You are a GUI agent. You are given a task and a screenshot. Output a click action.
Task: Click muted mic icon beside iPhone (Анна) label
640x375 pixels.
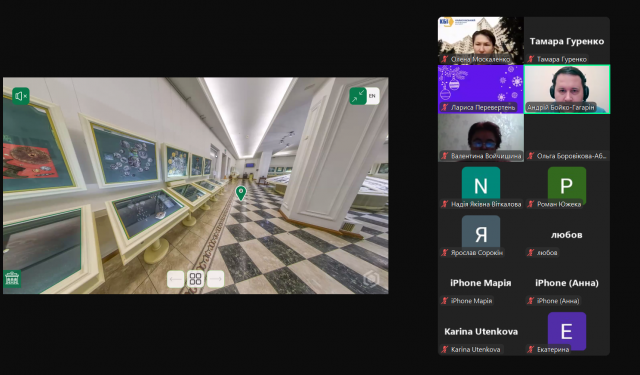(x=531, y=301)
